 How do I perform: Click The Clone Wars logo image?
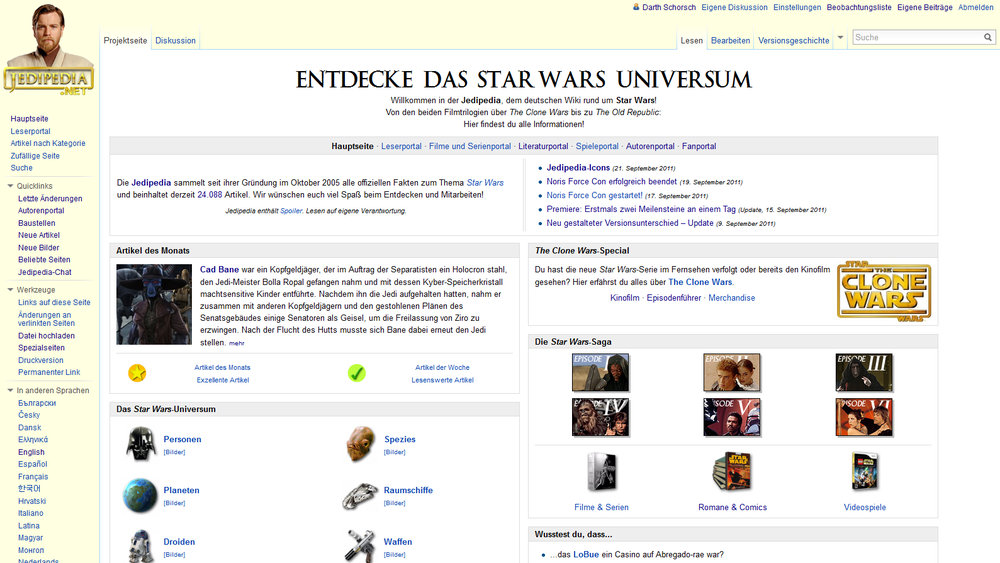click(x=884, y=291)
